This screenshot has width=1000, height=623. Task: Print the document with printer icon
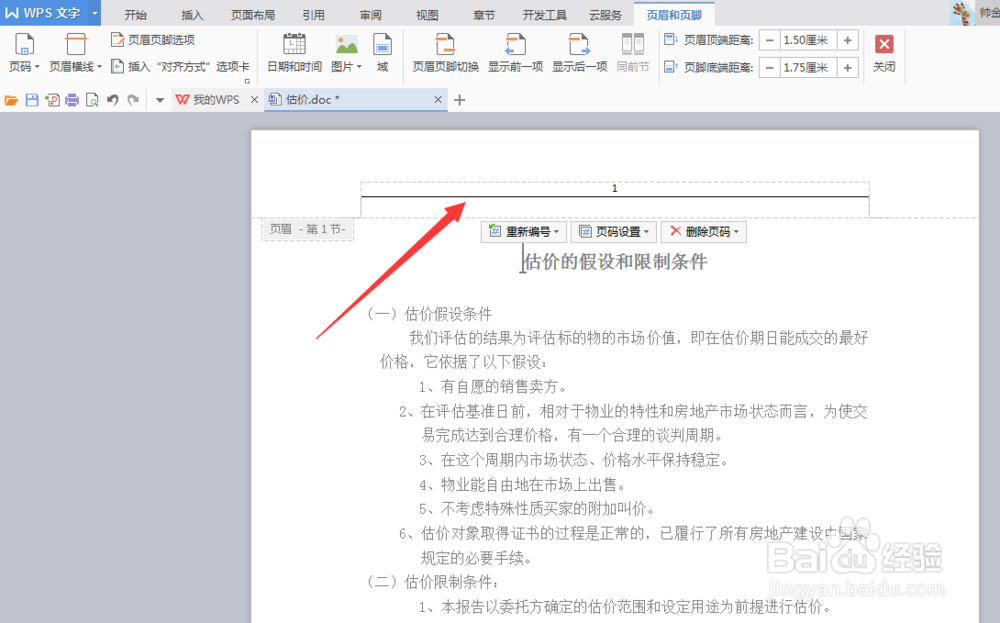[72, 100]
